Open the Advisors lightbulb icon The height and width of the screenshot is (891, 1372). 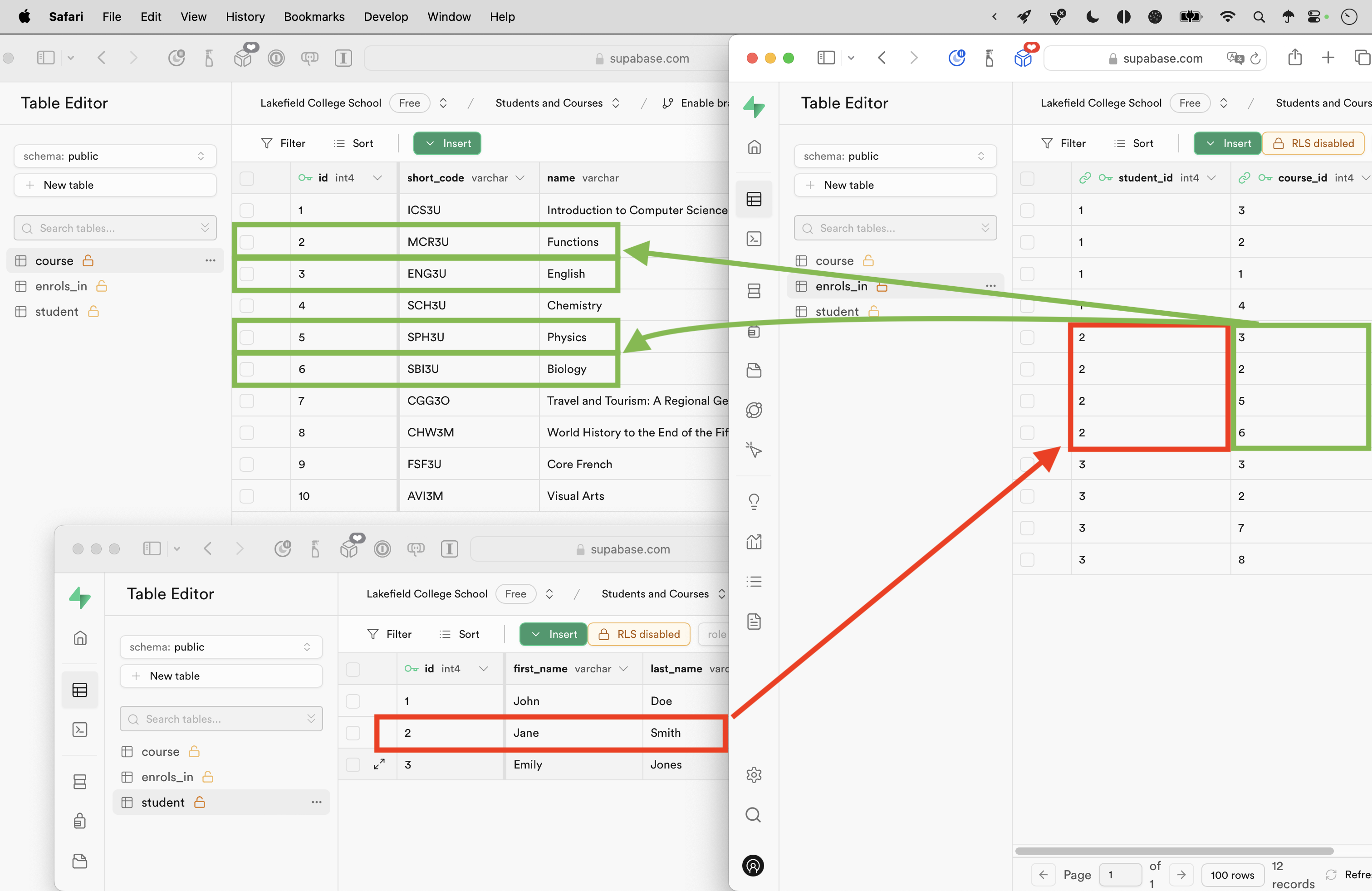coord(754,501)
